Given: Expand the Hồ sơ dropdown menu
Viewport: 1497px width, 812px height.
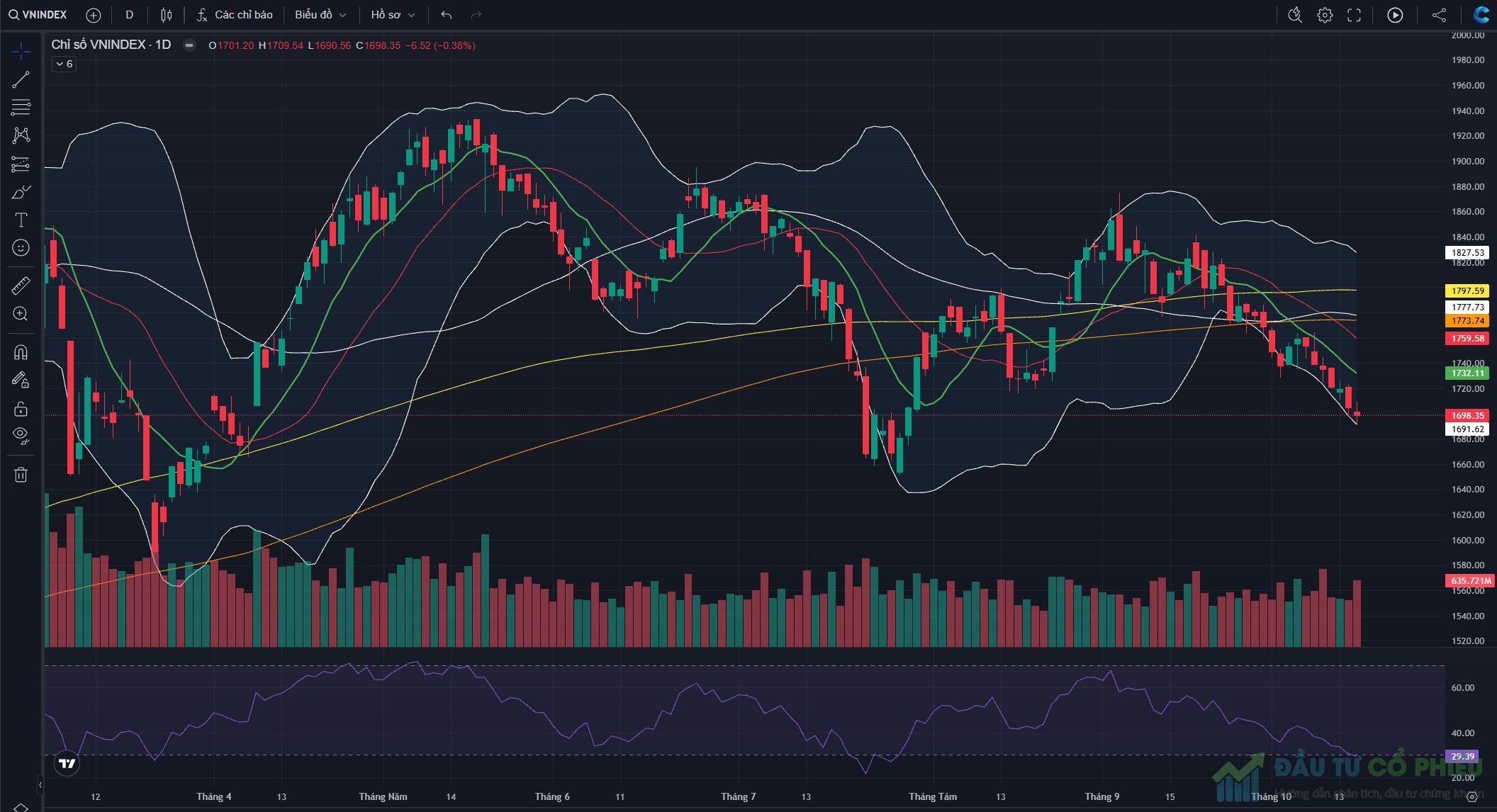Looking at the screenshot, I should pos(393,14).
